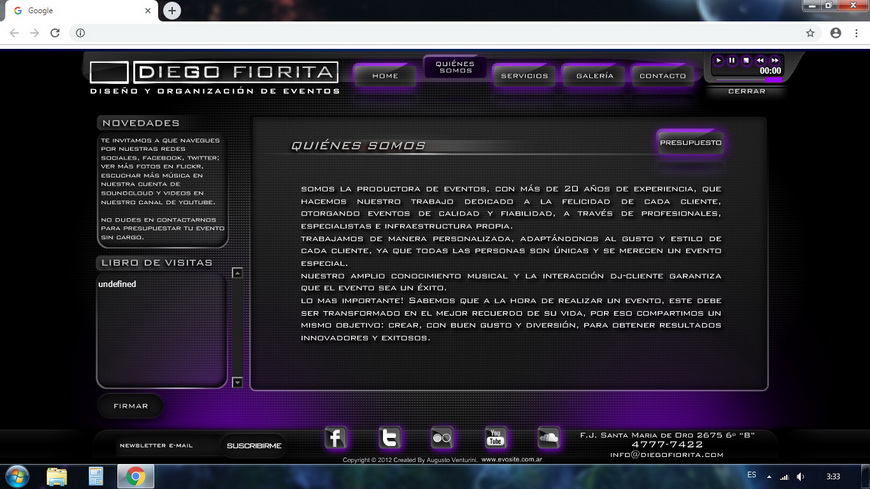This screenshot has width=870, height=489.
Task: Click the Firmar guestbook button
Action: [131, 406]
